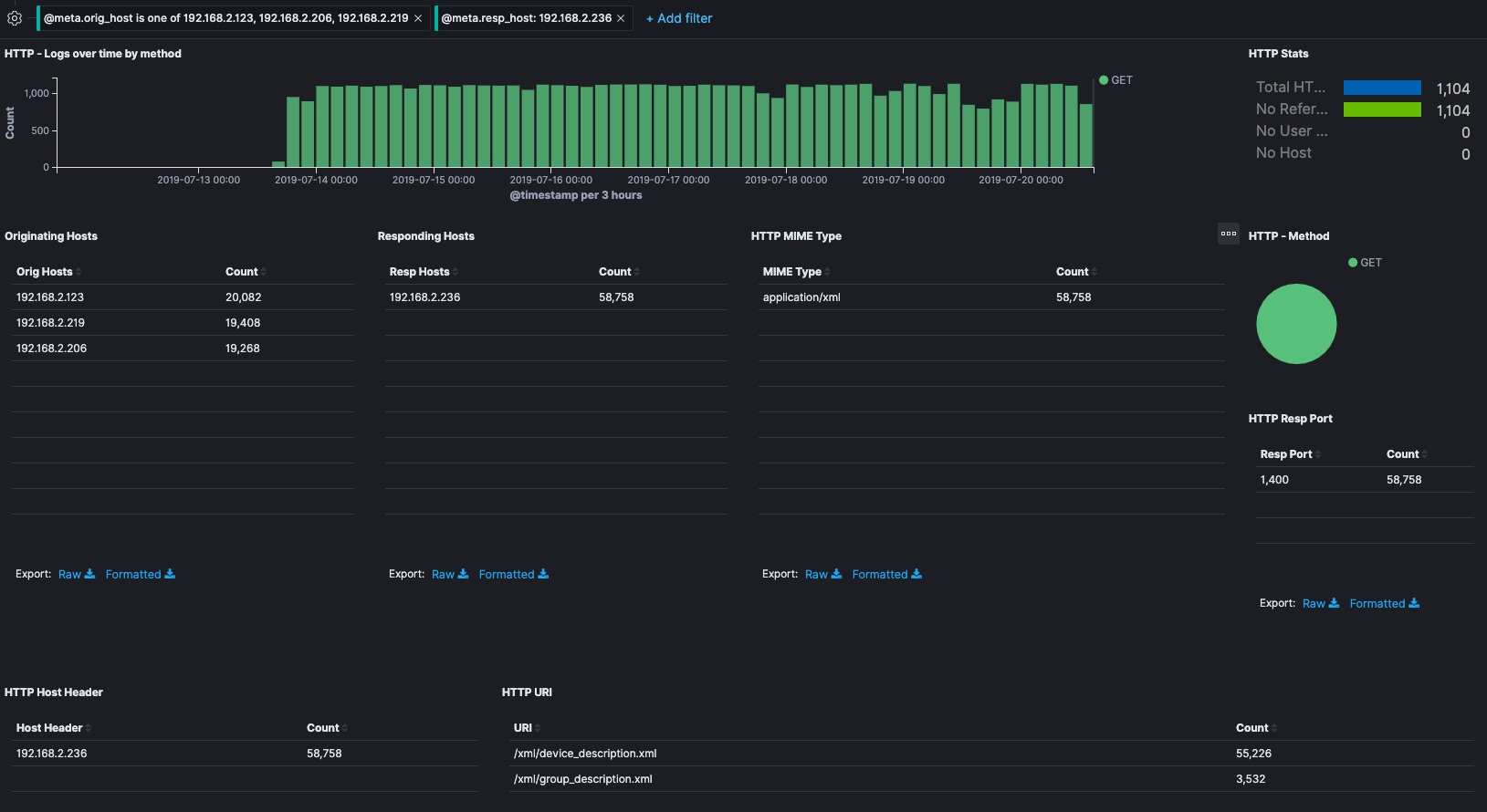Viewport: 1487px width, 812px height.
Task: Select originating host 192.168.2.206 row
Action: click(x=183, y=349)
